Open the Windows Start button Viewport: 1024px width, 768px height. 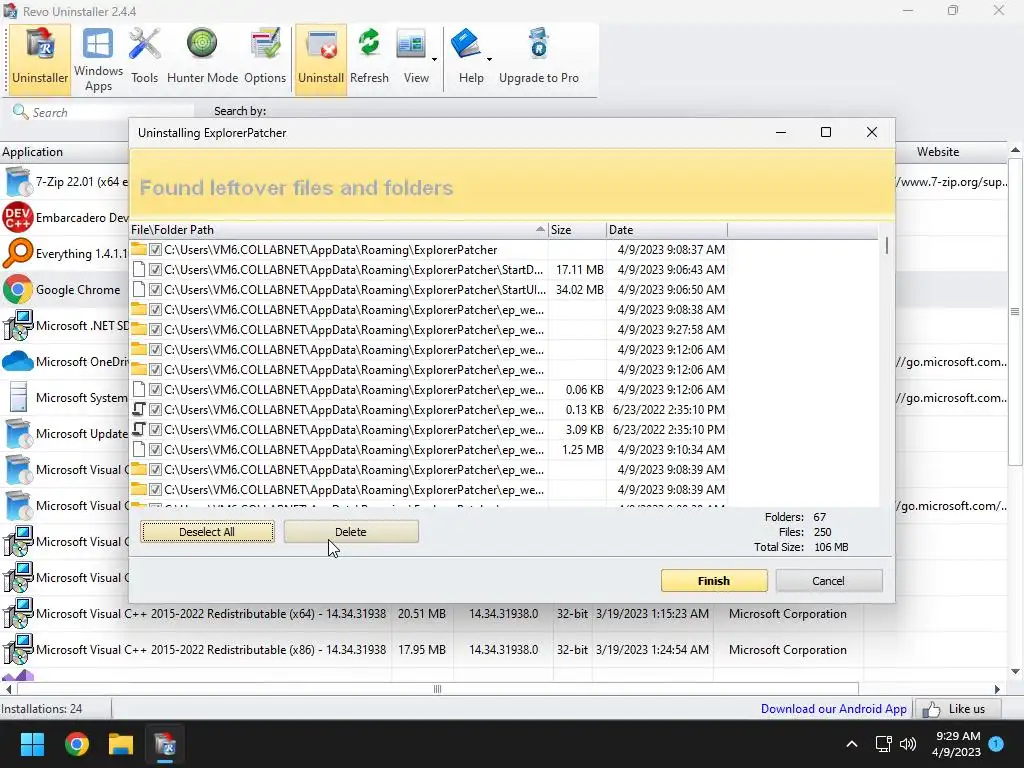(32, 744)
